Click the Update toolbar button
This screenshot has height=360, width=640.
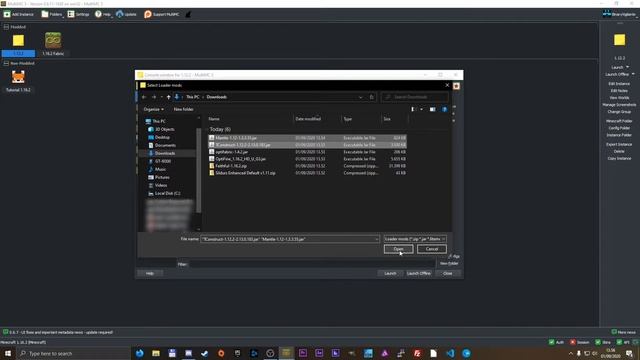[126, 14]
